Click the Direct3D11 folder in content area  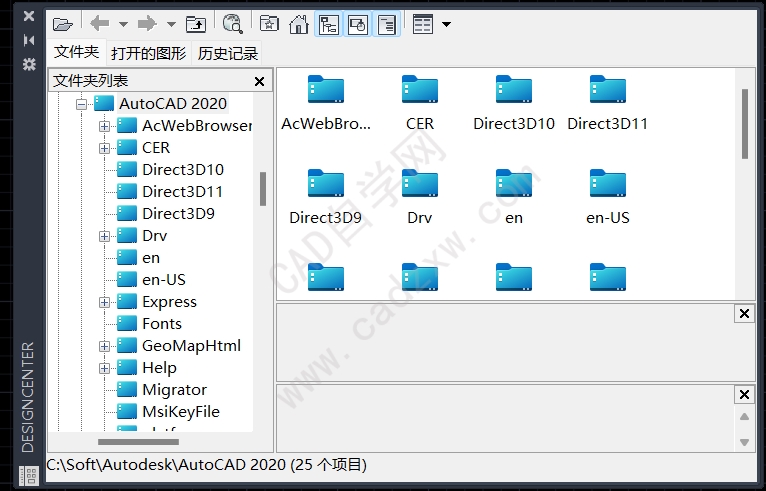pyautogui.click(x=608, y=104)
